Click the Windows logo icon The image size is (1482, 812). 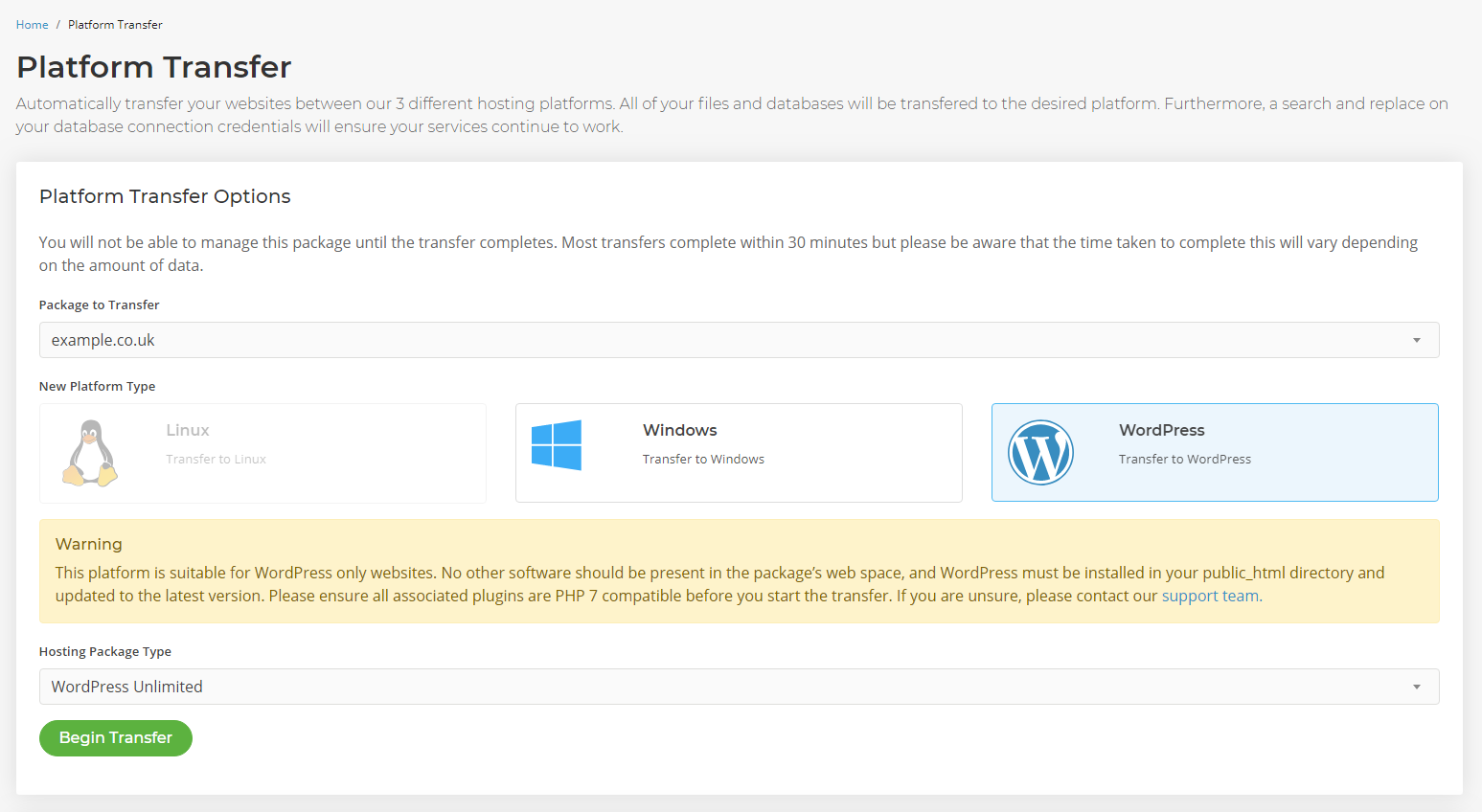coord(557,444)
